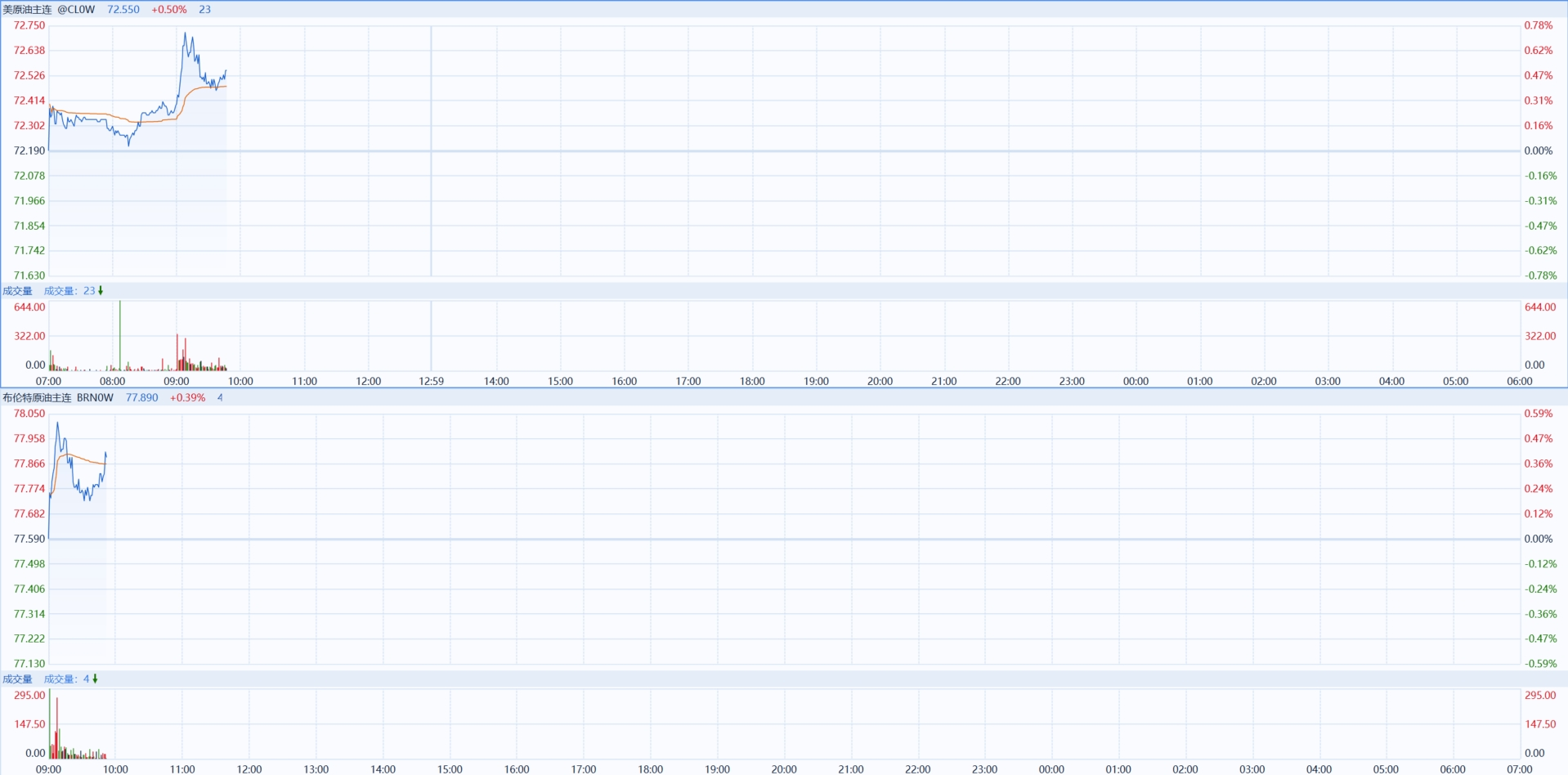Click the 78.050 top price axis label
The height and width of the screenshot is (775, 1568).
[29, 414]
